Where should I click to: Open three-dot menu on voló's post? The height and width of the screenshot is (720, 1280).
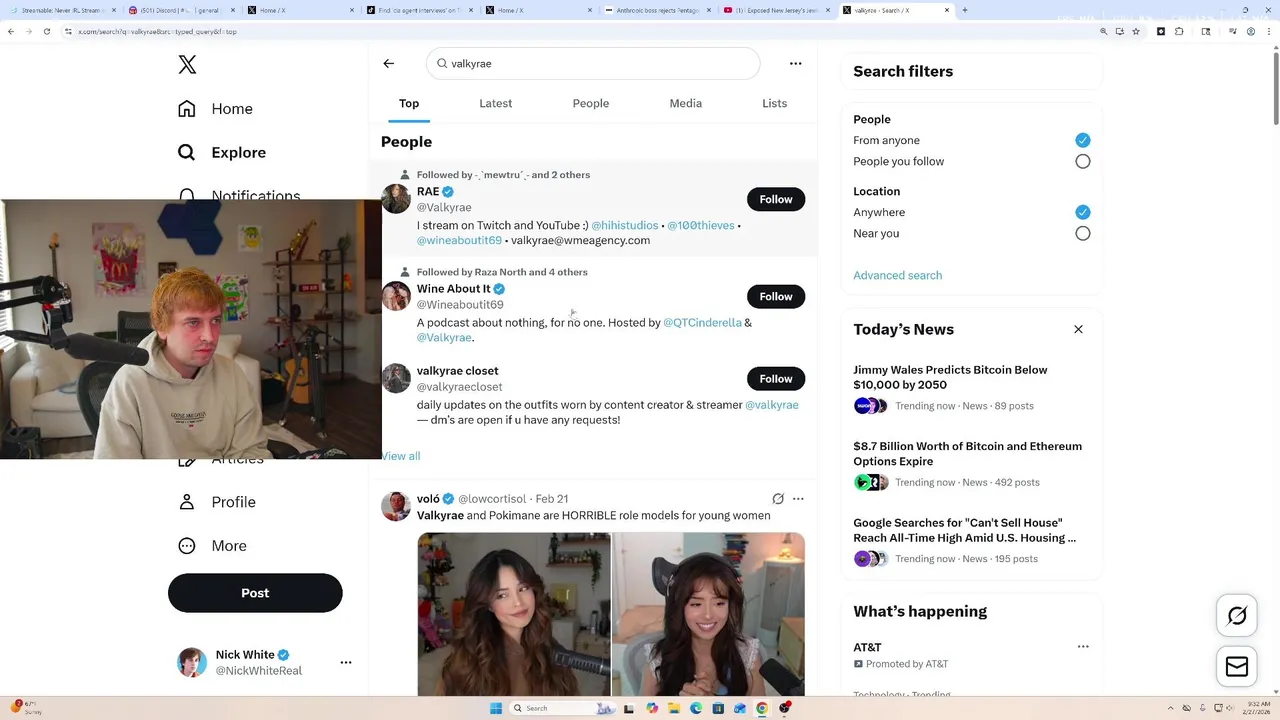(x=798, y=499)
